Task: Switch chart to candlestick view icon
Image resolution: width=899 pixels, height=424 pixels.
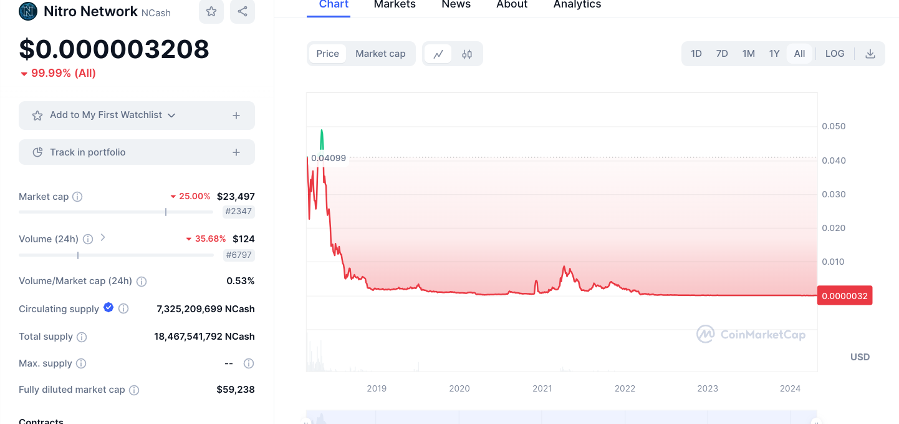Action: pos(467,54)
